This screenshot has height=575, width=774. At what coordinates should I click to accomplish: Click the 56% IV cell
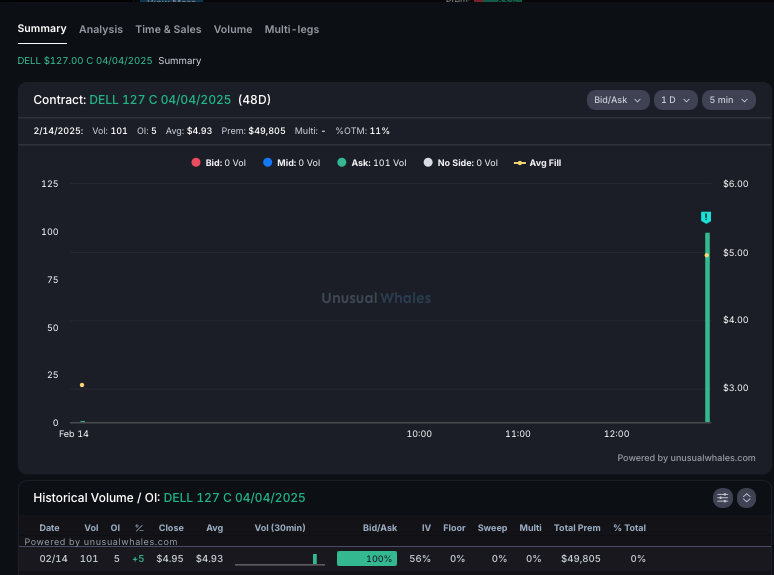click(x=420, y=559)
